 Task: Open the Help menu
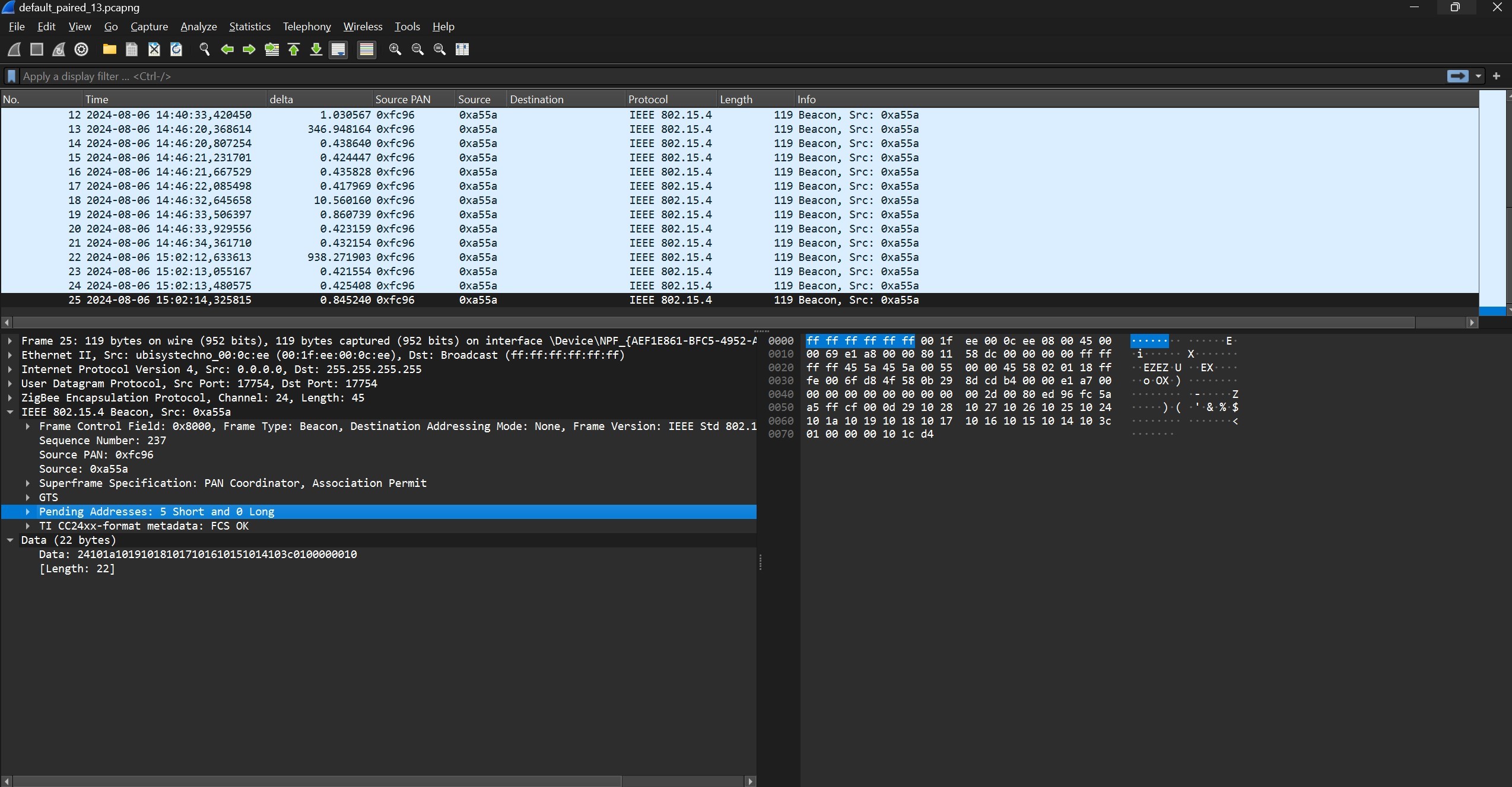click(443, 27)
